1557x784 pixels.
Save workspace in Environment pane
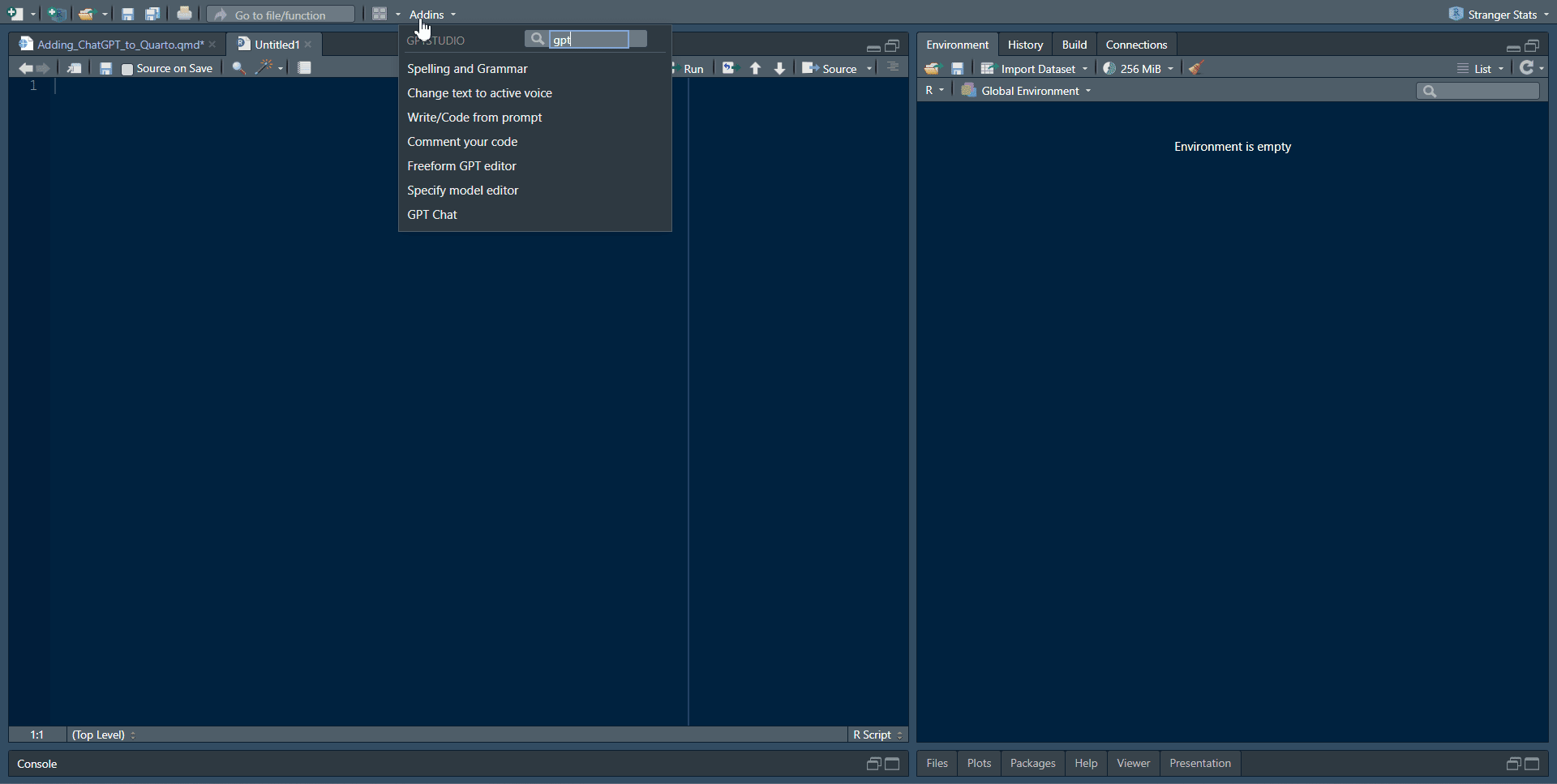click(957, 68)
